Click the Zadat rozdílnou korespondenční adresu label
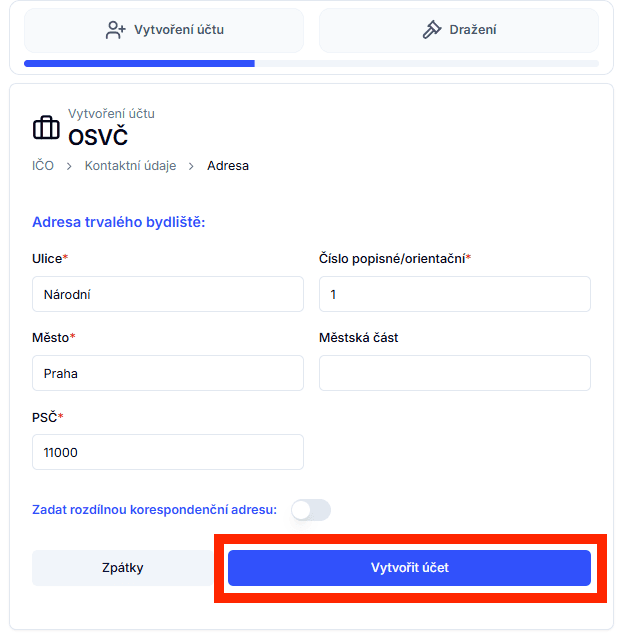 pos(155,510)
